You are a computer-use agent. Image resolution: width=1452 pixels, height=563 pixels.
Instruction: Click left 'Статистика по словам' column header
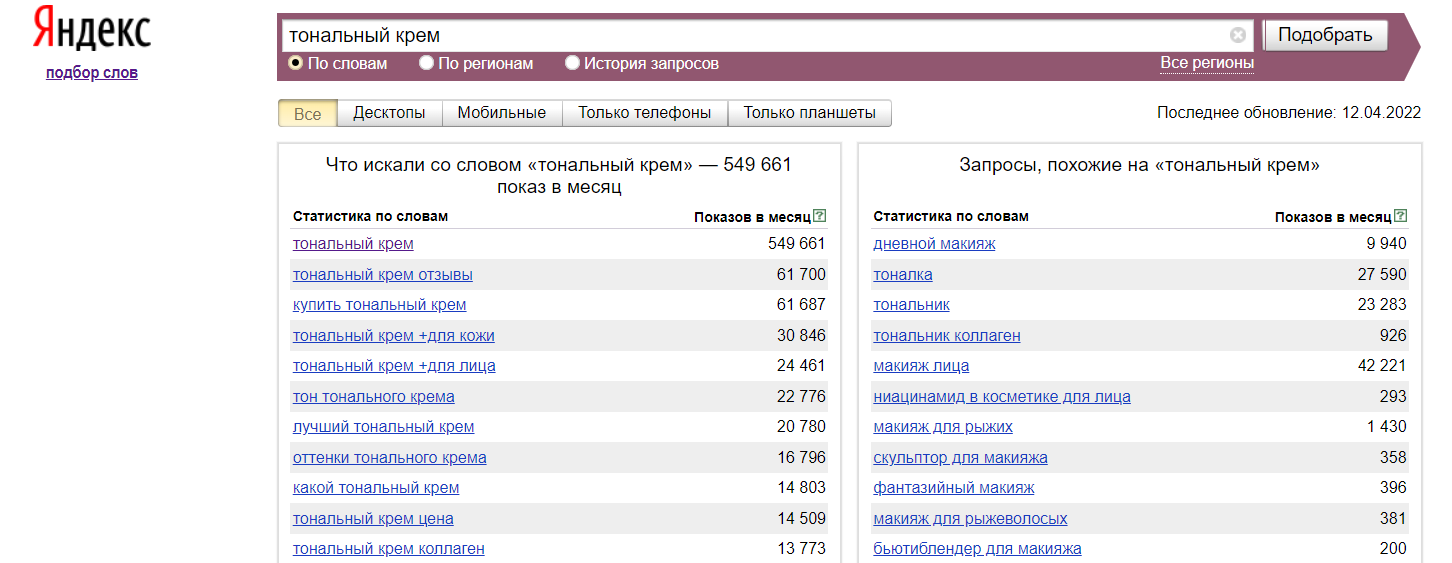(x=370, y=216)
